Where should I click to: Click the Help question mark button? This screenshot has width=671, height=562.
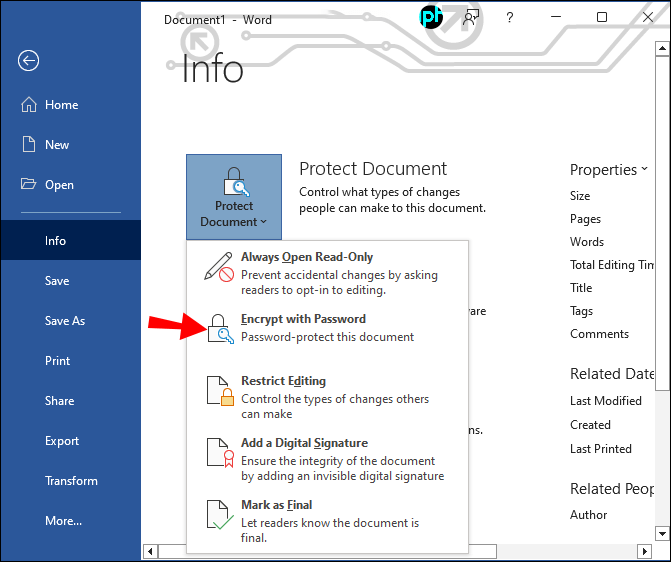[510, 17]
